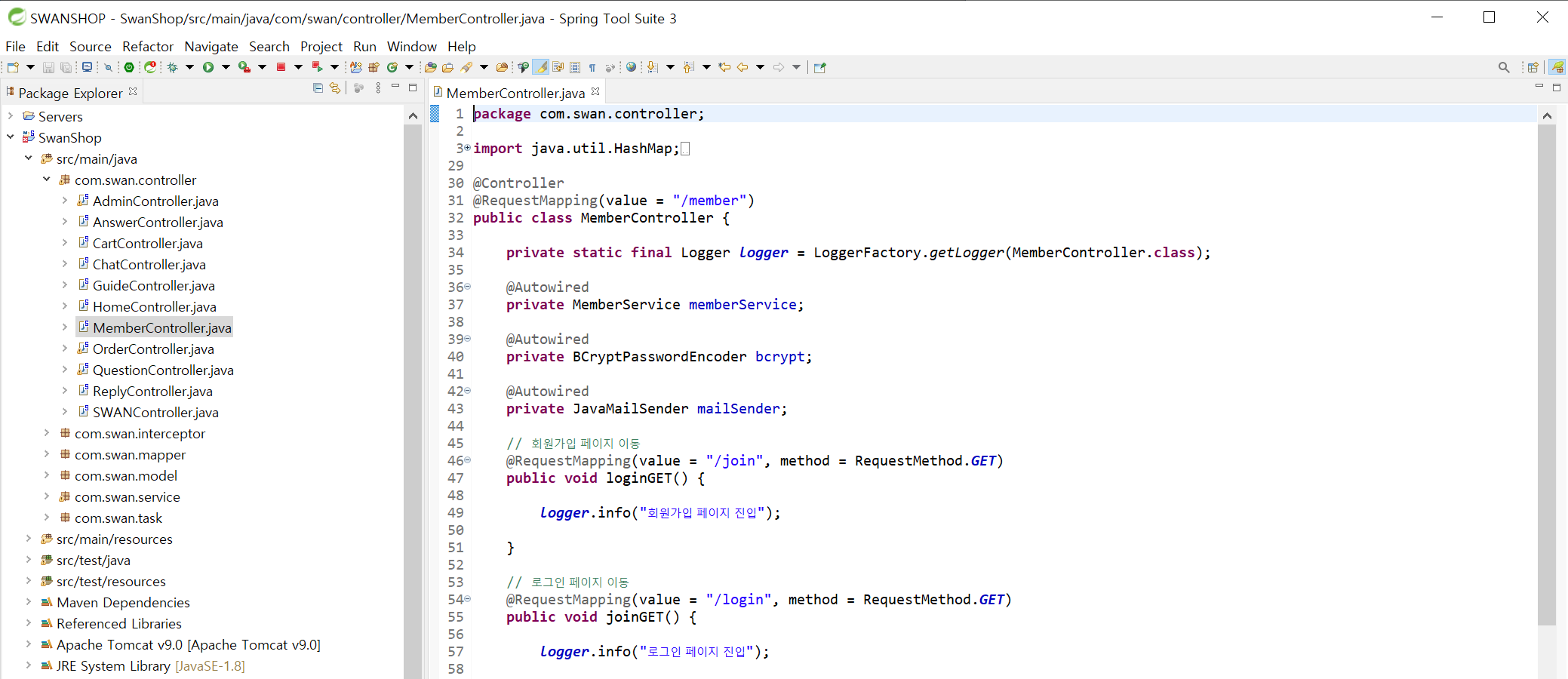
Task: Open the terminal monitor icon in the toolbar
Action: pyautogui.click(x=87, y=67)
